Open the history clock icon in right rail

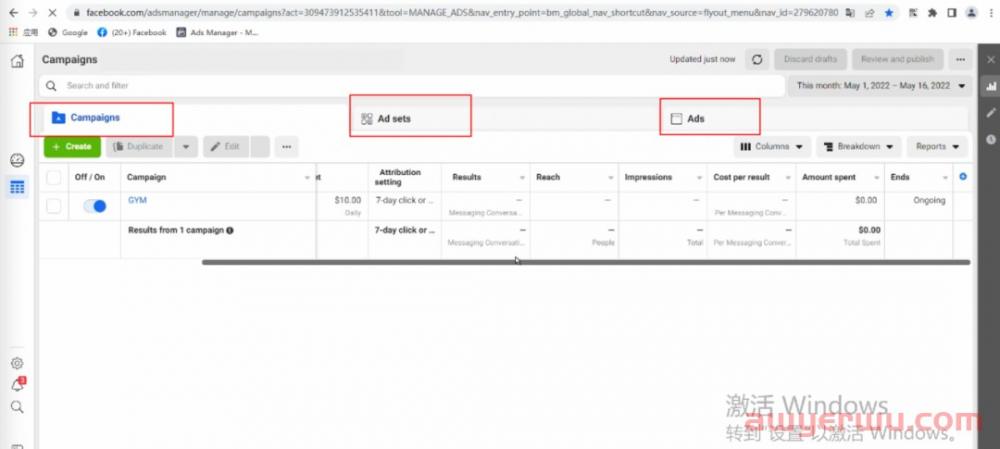(990, 139)
